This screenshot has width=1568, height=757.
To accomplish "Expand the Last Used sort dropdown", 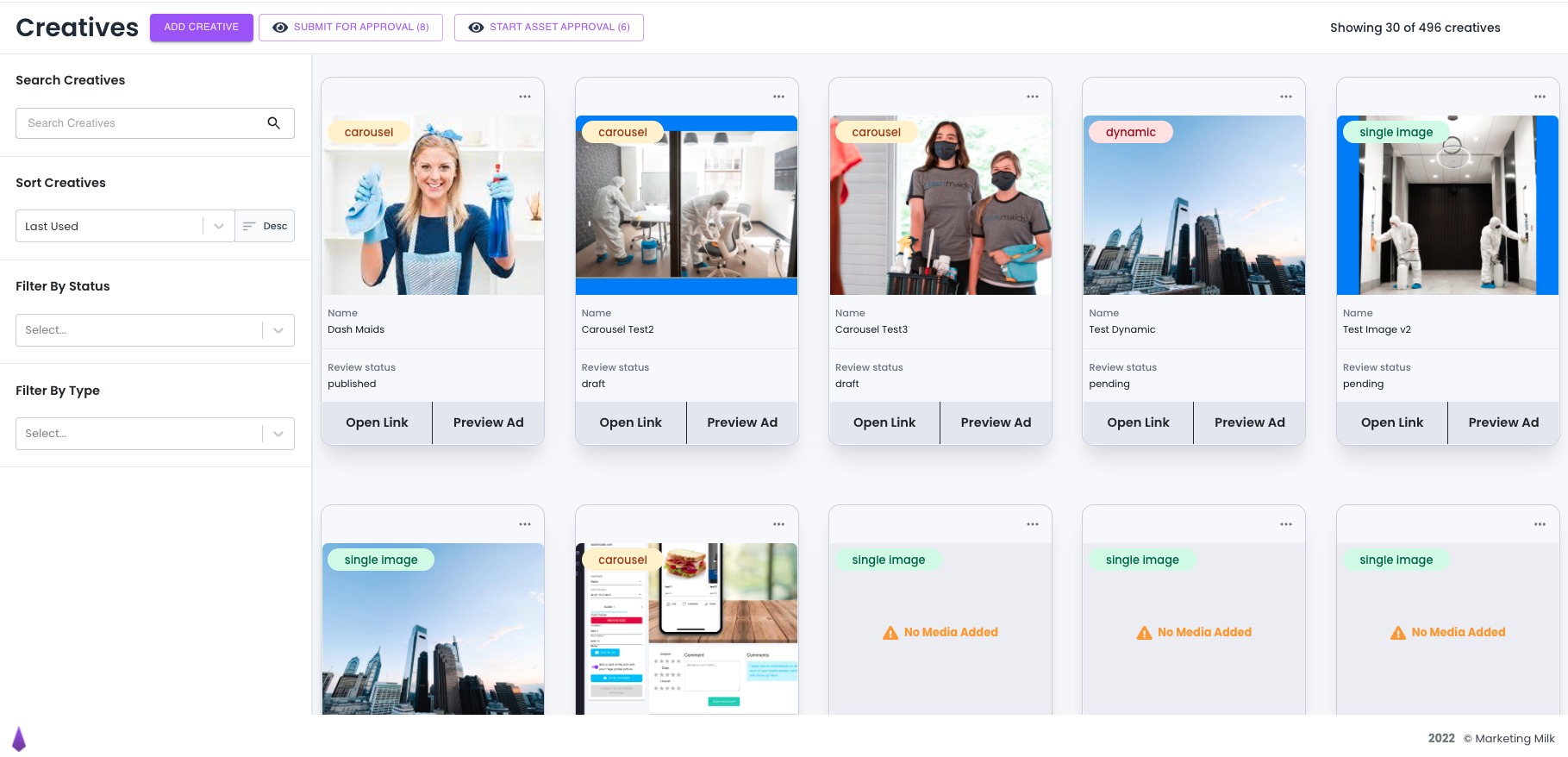I will [219, 226].
